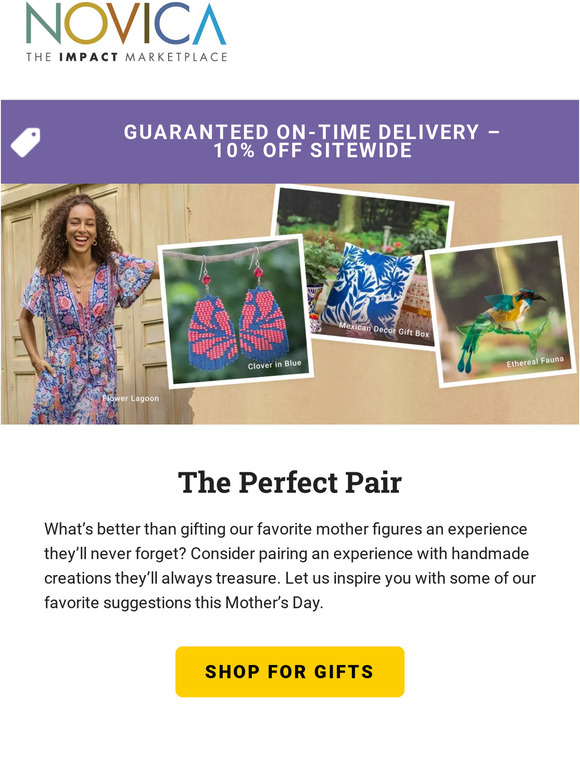Screen dimensions: 580x774
Task: Click the left beaded earring
Action: point(212,316)
